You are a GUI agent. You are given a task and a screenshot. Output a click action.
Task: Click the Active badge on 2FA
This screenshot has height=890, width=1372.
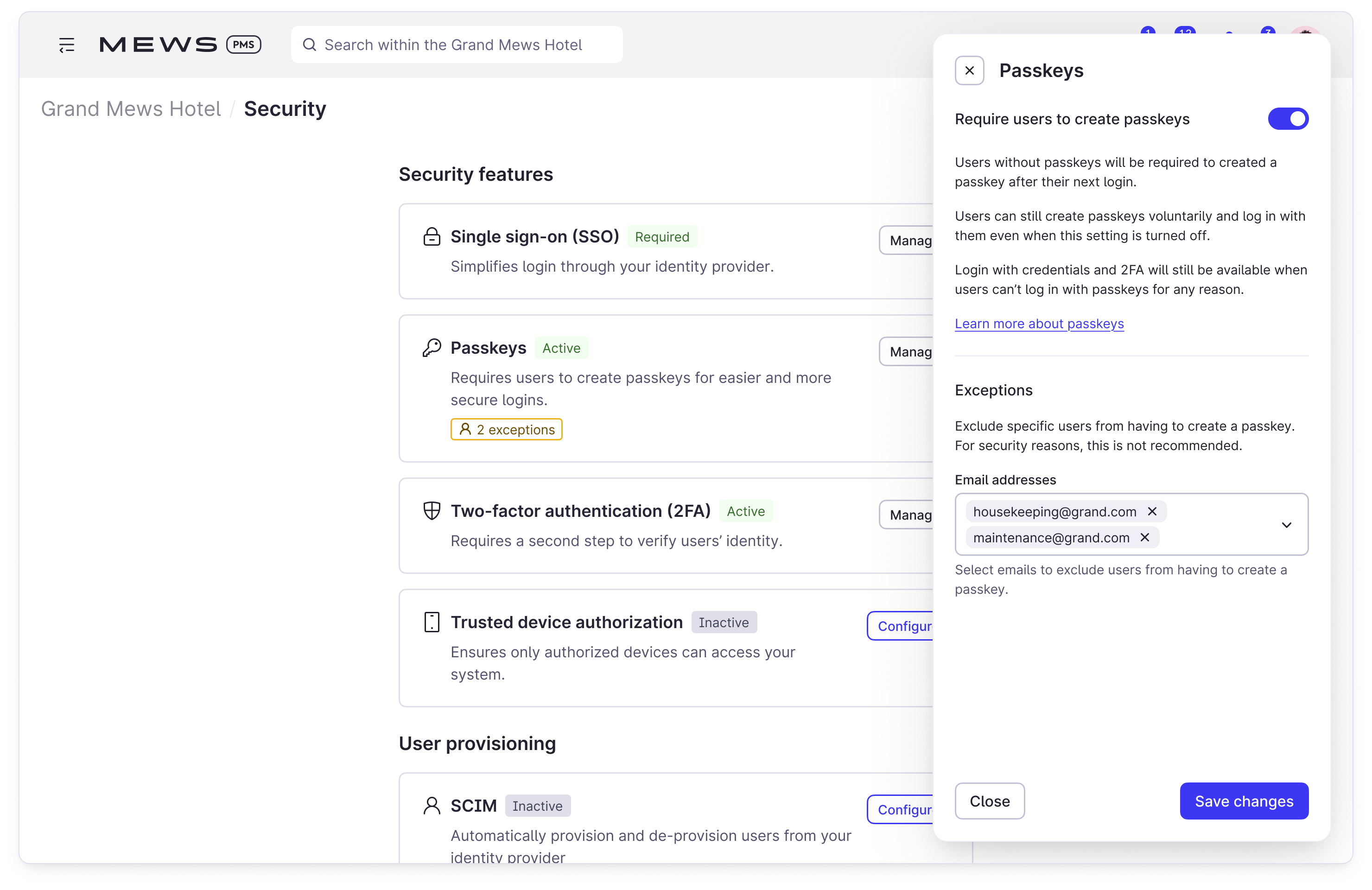coord(746,511)
